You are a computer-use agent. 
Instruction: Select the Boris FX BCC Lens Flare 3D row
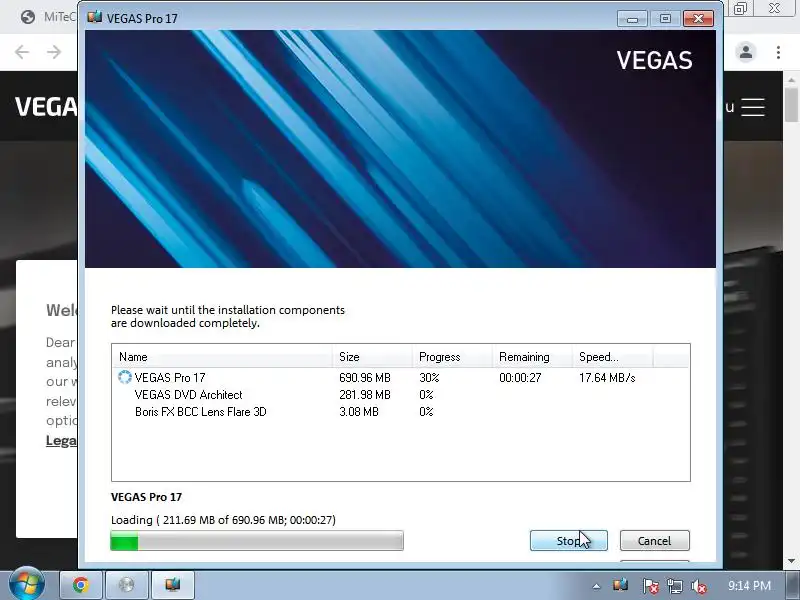pyautogui.click(x=401, y=412)
